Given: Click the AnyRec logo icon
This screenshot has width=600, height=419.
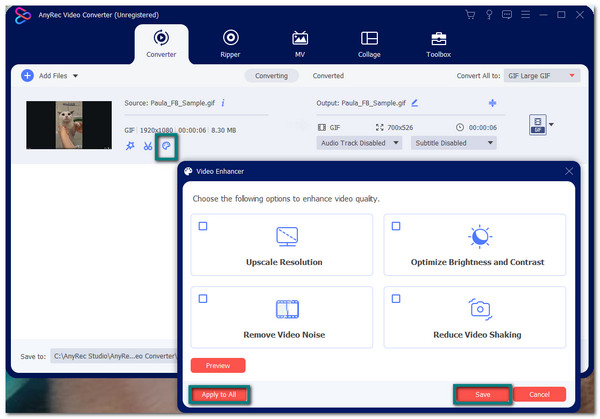Looking at the screenshot, I should tap(23, 16).
